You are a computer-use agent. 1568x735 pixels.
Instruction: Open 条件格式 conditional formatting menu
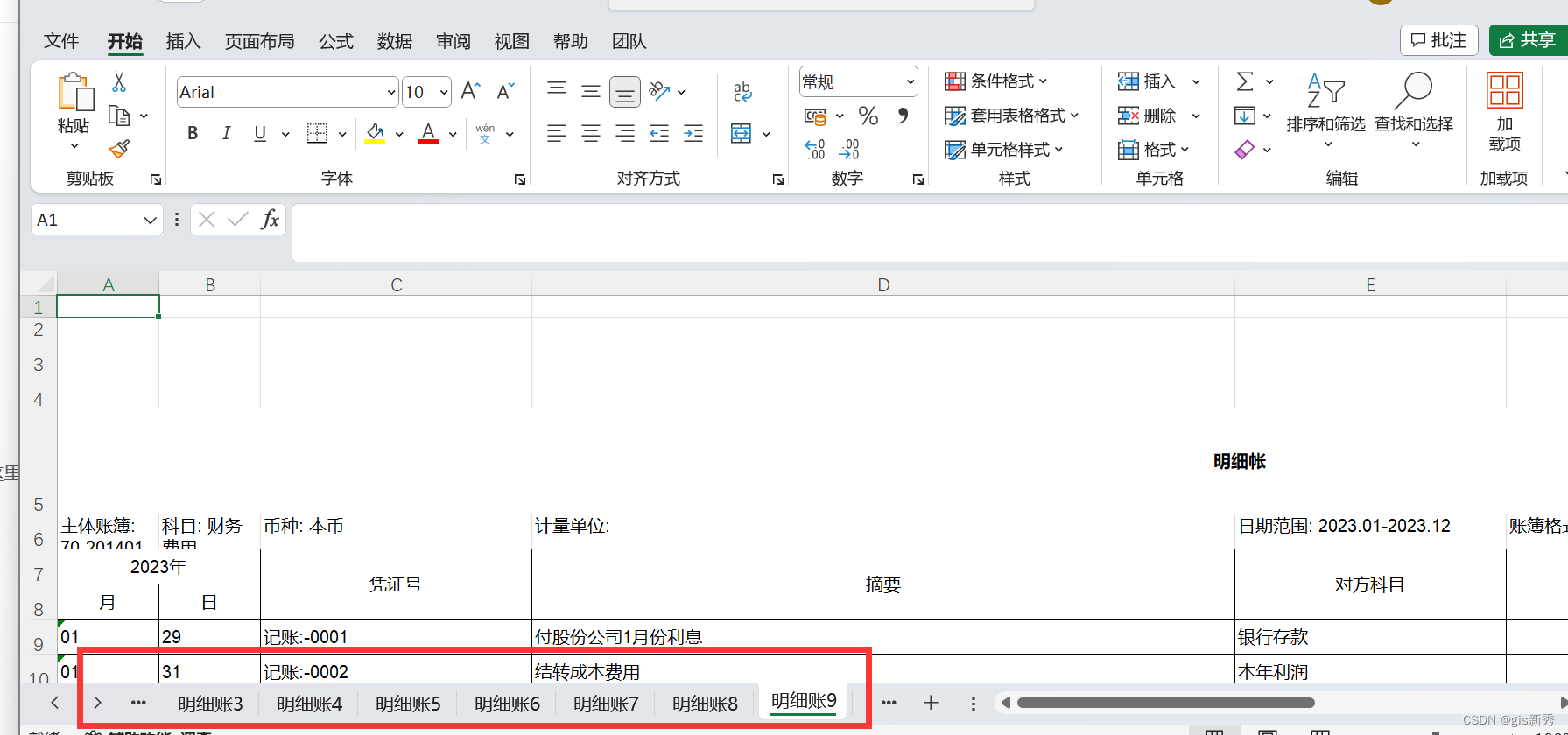coord(996,81)
